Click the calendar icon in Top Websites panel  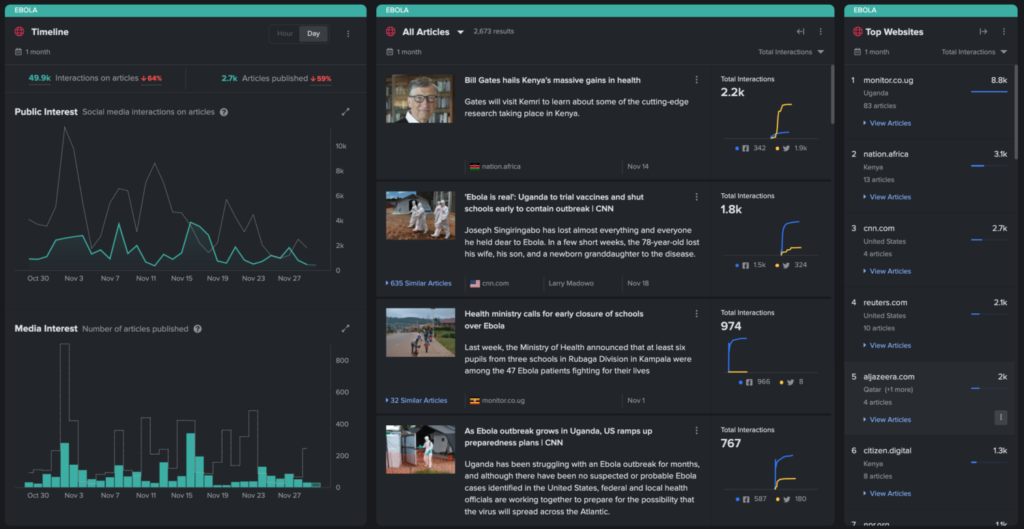coord(857,52)
